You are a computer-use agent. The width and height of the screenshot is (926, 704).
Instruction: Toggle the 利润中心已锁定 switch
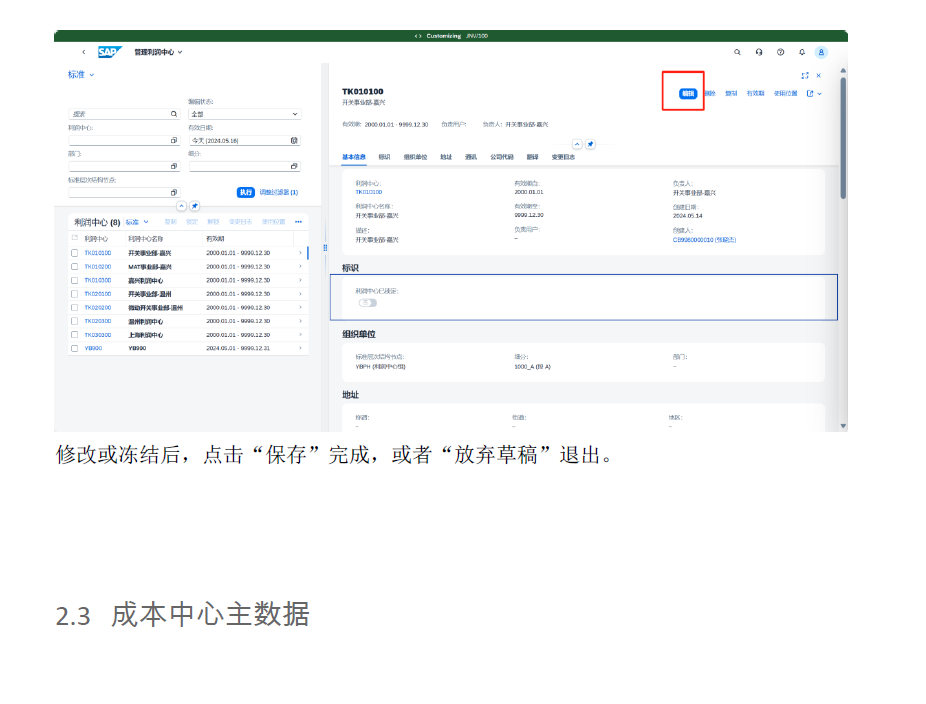click(x=367, y=302)
